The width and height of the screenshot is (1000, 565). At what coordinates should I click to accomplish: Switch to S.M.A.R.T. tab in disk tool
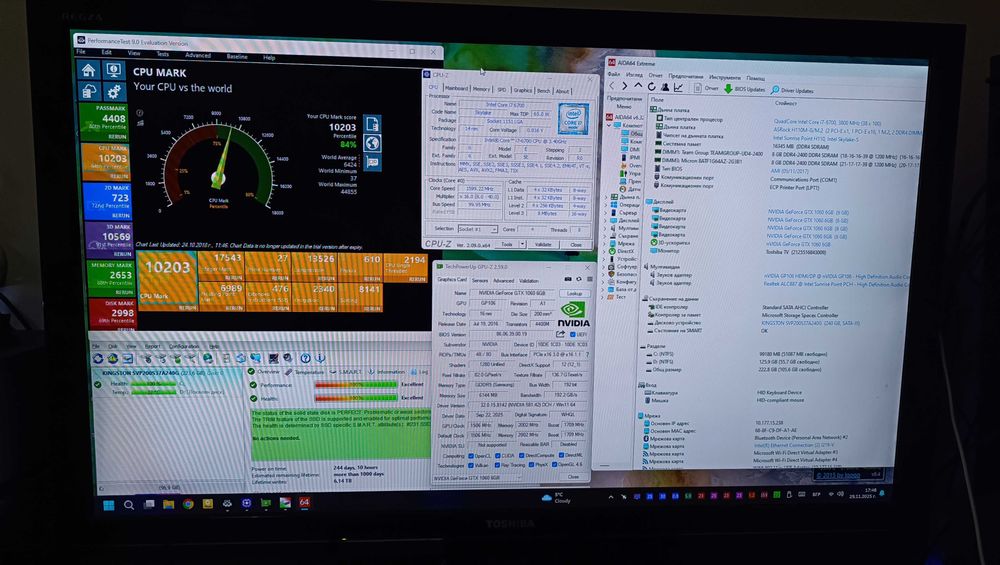[x=348, y=372]
